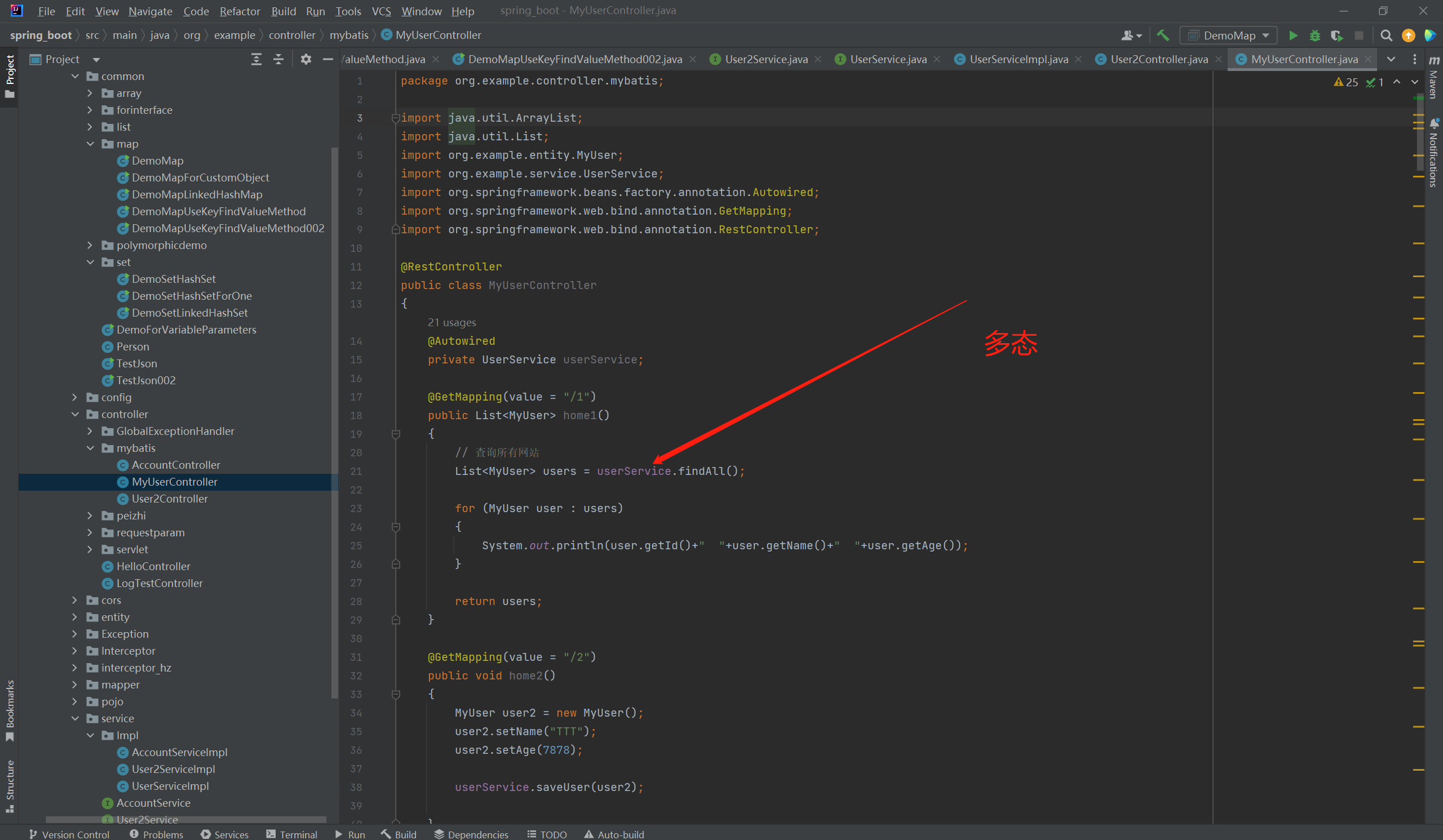This screenshot has width=1443, height=840.
Task: Run with coverage shield icon
Action: (x=1336, y=35)
